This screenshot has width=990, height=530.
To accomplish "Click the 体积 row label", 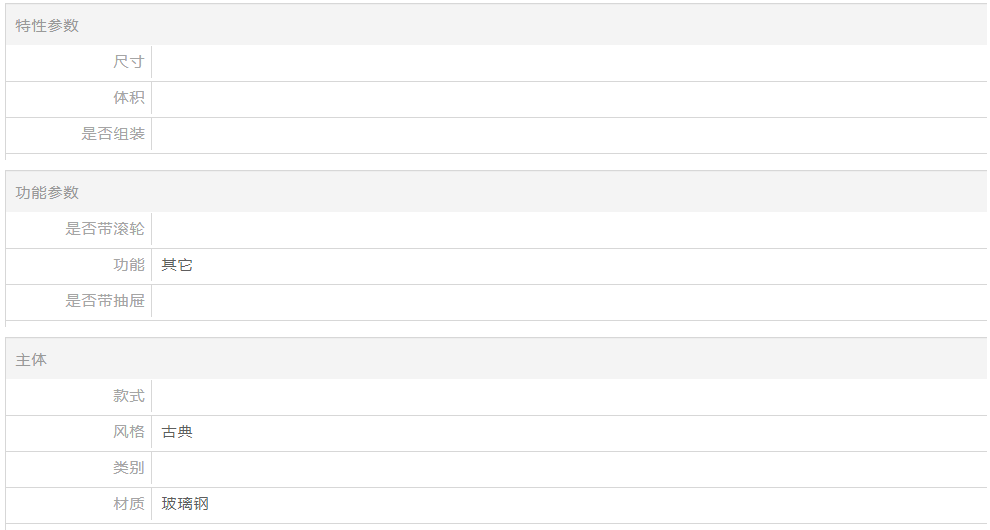I will (129, 98).
